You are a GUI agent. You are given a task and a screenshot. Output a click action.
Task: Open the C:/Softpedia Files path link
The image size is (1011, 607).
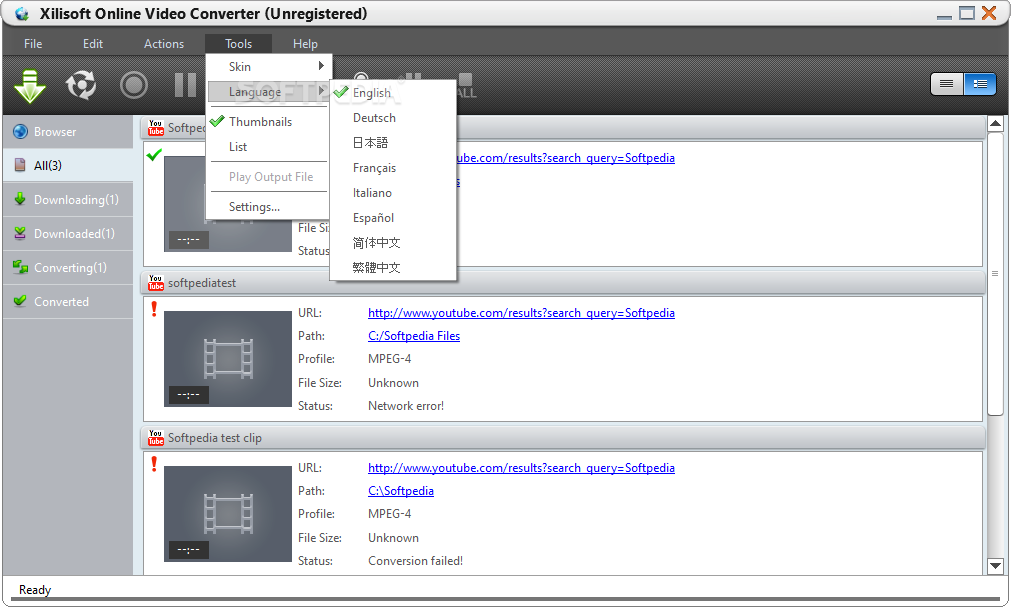[414, 336]
